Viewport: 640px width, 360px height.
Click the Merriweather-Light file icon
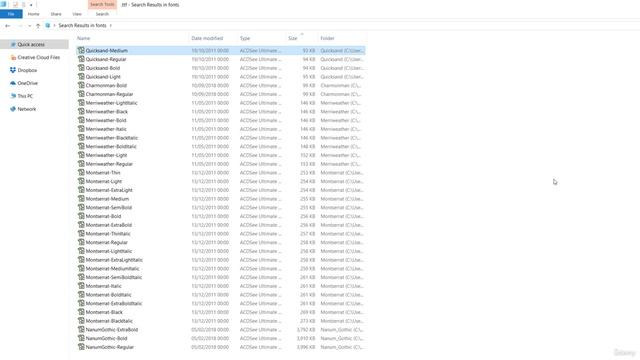click(x=81, y=155)
